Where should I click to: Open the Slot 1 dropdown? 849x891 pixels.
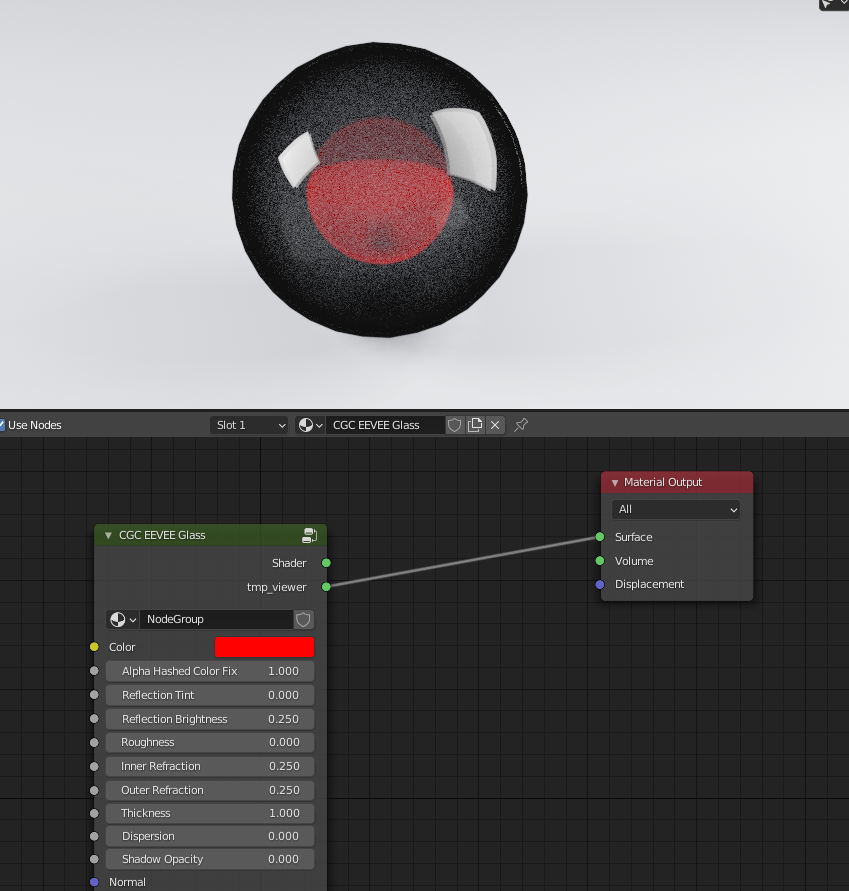tap(248, 424)
